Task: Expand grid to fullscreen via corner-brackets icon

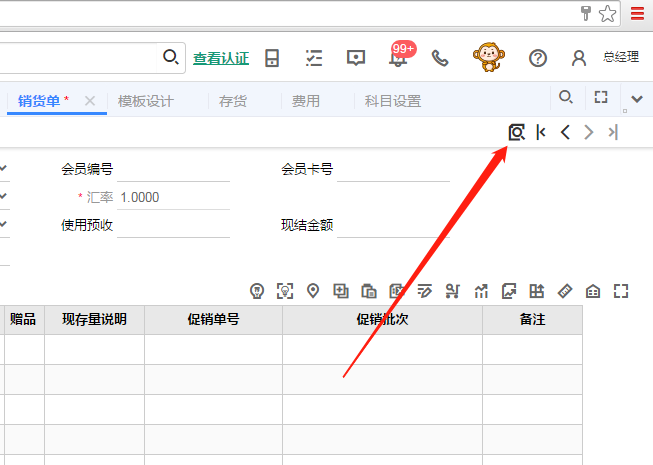Action: click(x=621, y=291)
